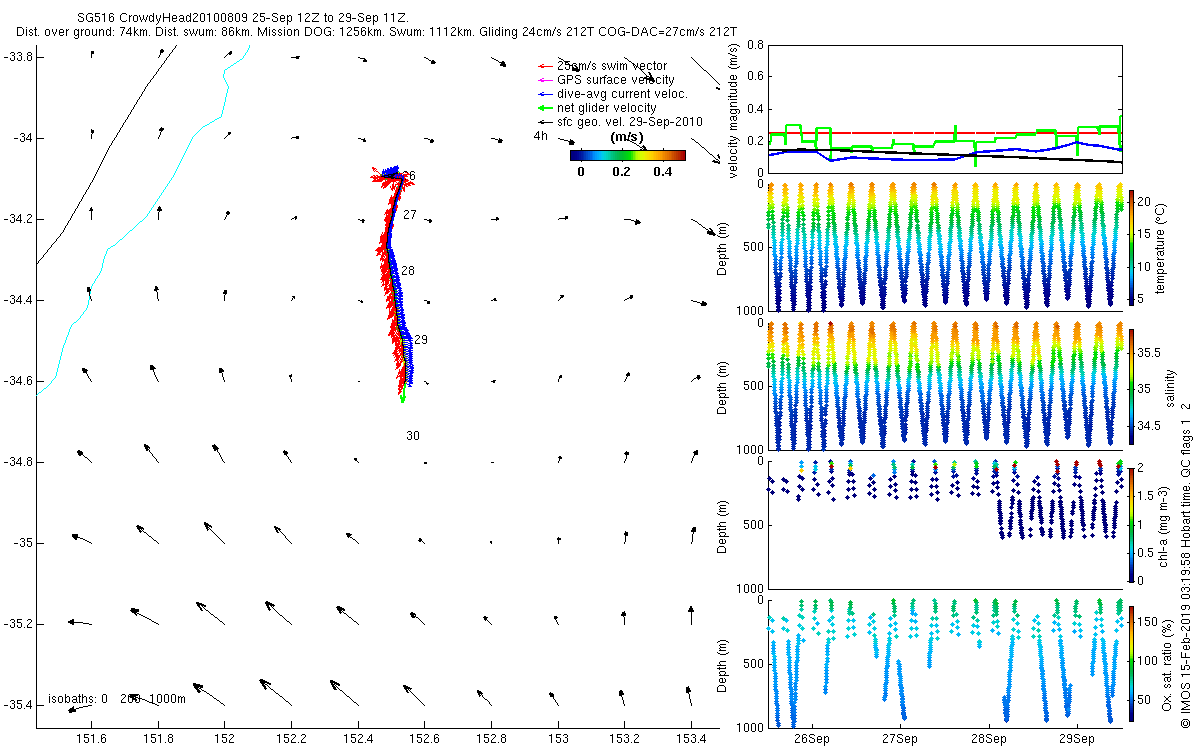The height and width of the screenshot is (750, 1200).
Task: Click the day 26 marker on track
Action: (407, 176)
